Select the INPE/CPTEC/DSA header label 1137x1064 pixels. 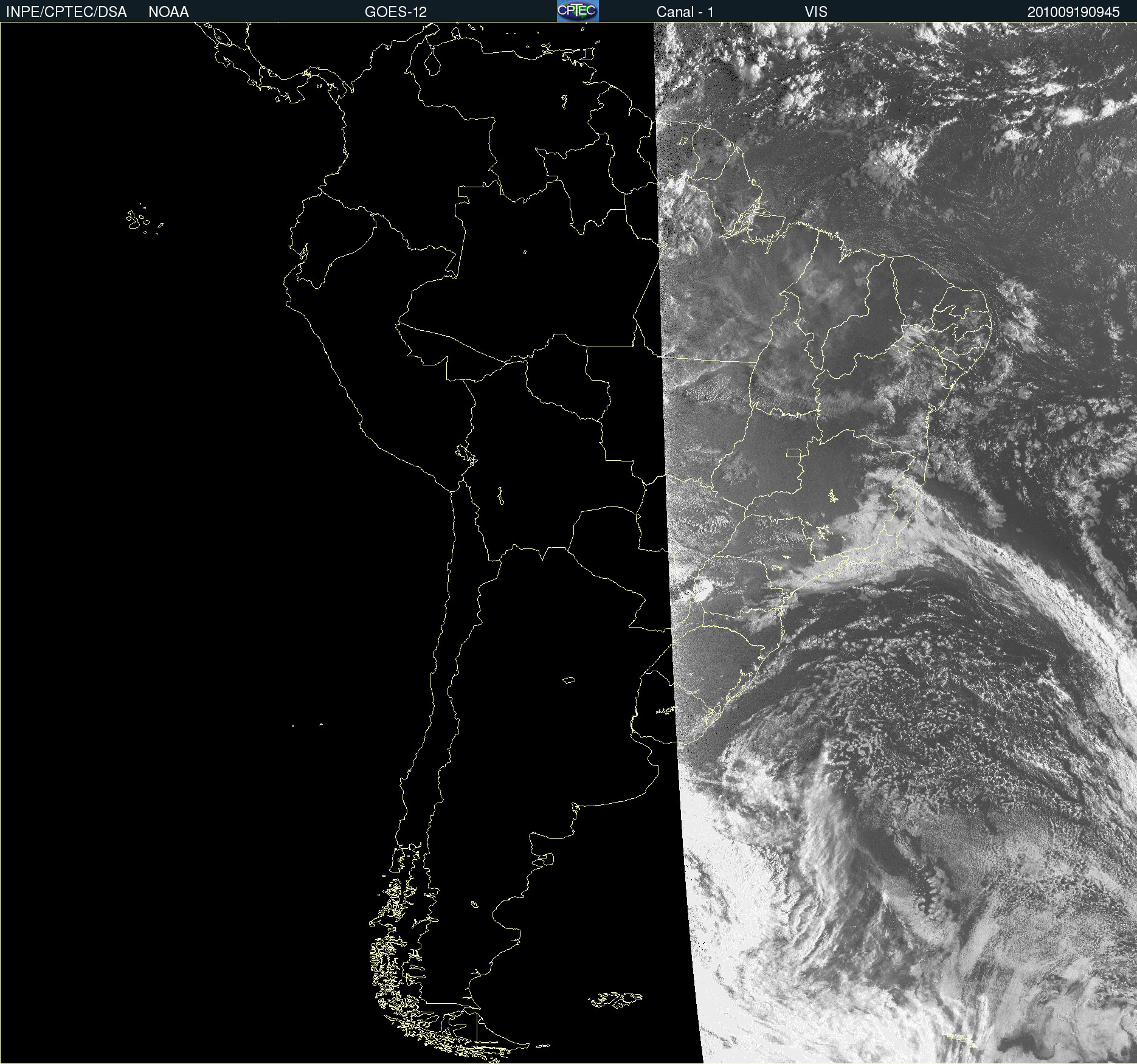tap(66, 12)
